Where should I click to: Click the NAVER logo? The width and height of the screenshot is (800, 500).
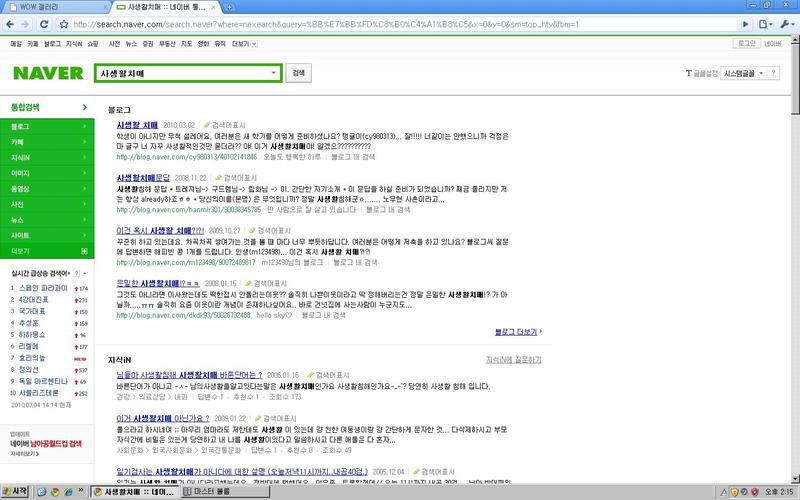(x=48, y=73)
